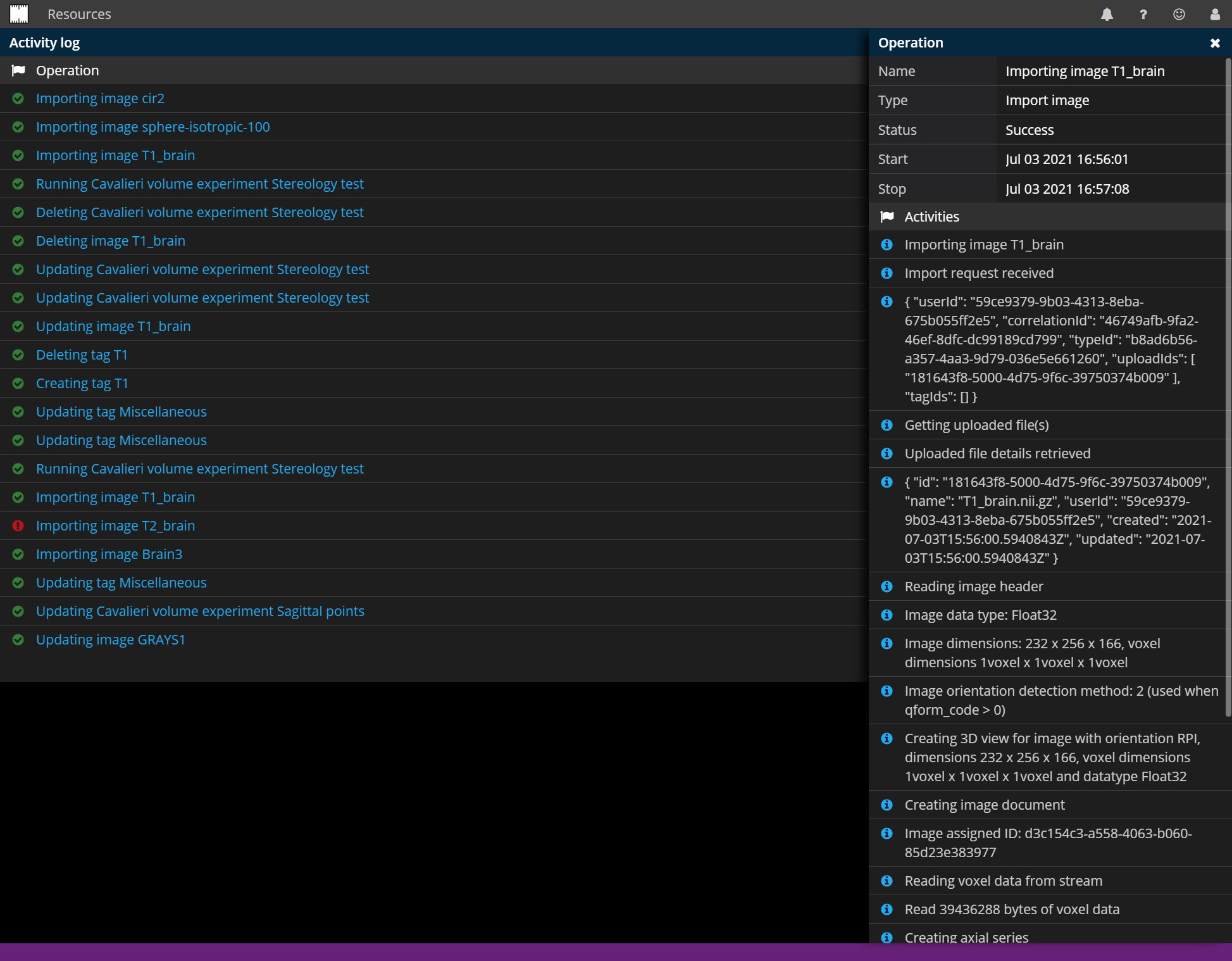Screen dimensions: 1232x961
Task: Close the Operation details panel
Action: point(1215,43)
